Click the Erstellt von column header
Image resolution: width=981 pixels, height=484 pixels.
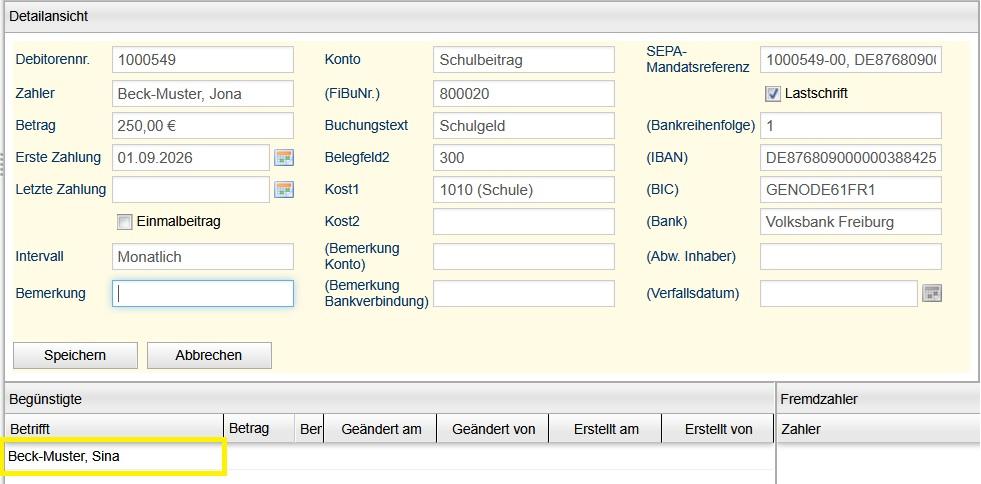click(718, 429)
